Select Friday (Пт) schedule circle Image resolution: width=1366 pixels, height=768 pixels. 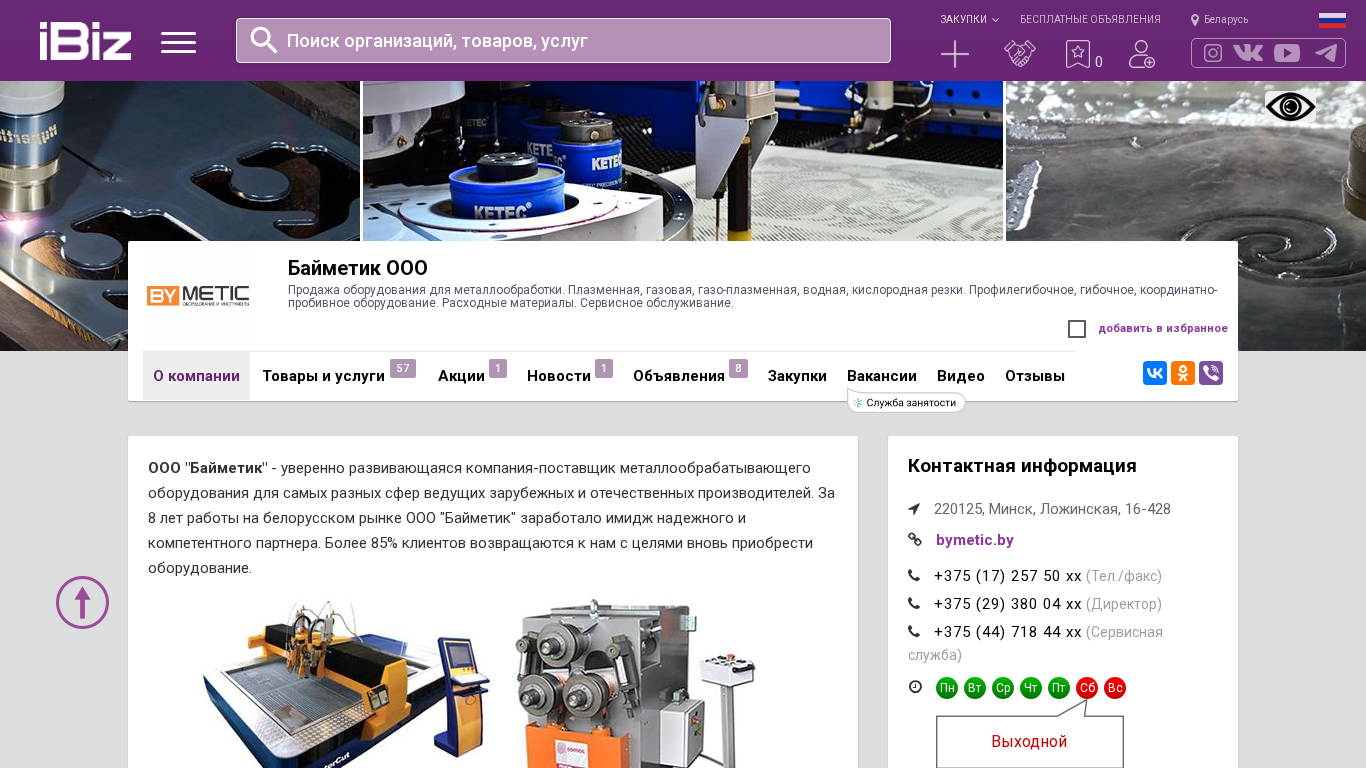click(x=1059, y=688)
